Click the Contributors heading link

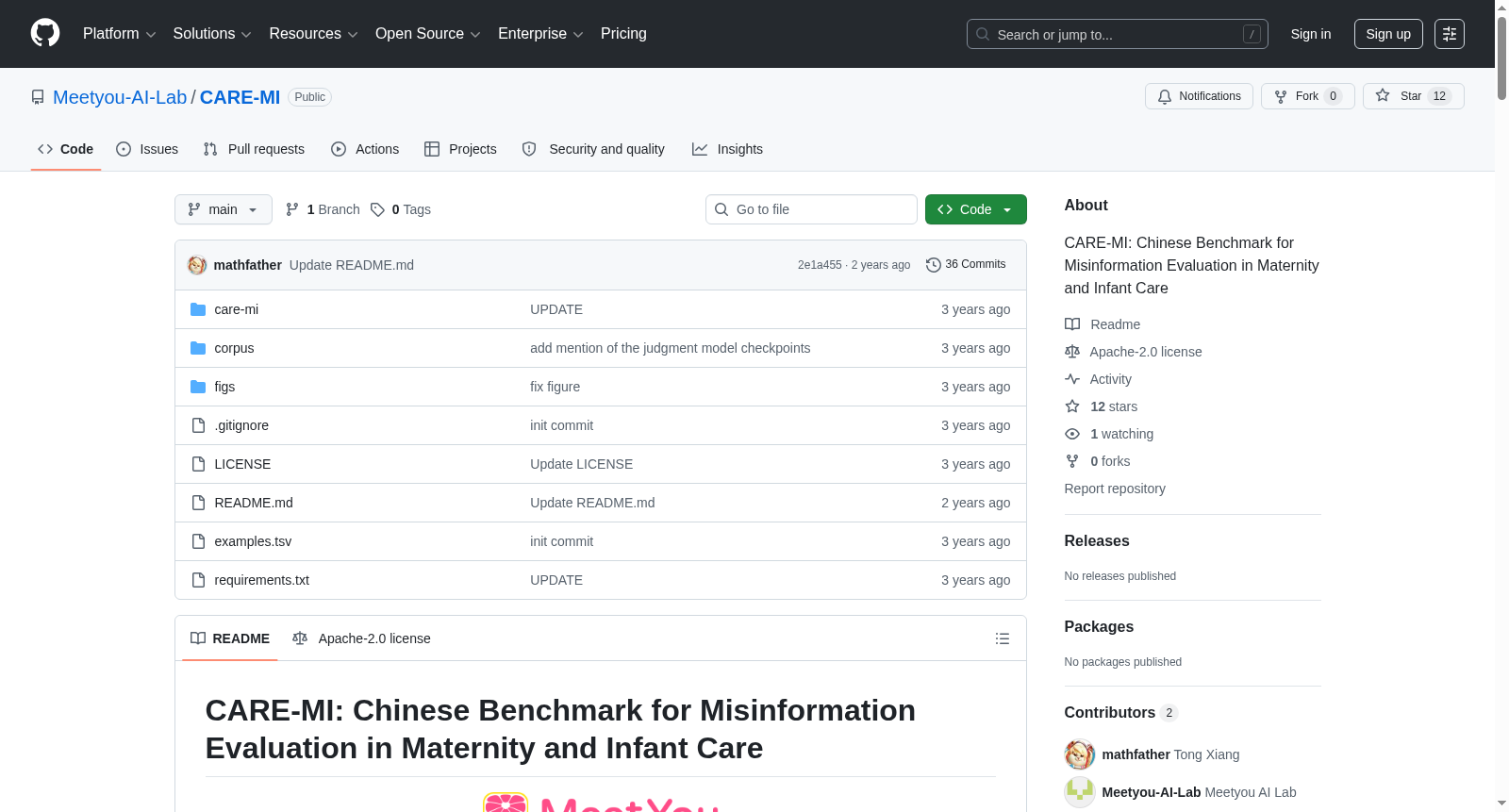[1121, 713]
